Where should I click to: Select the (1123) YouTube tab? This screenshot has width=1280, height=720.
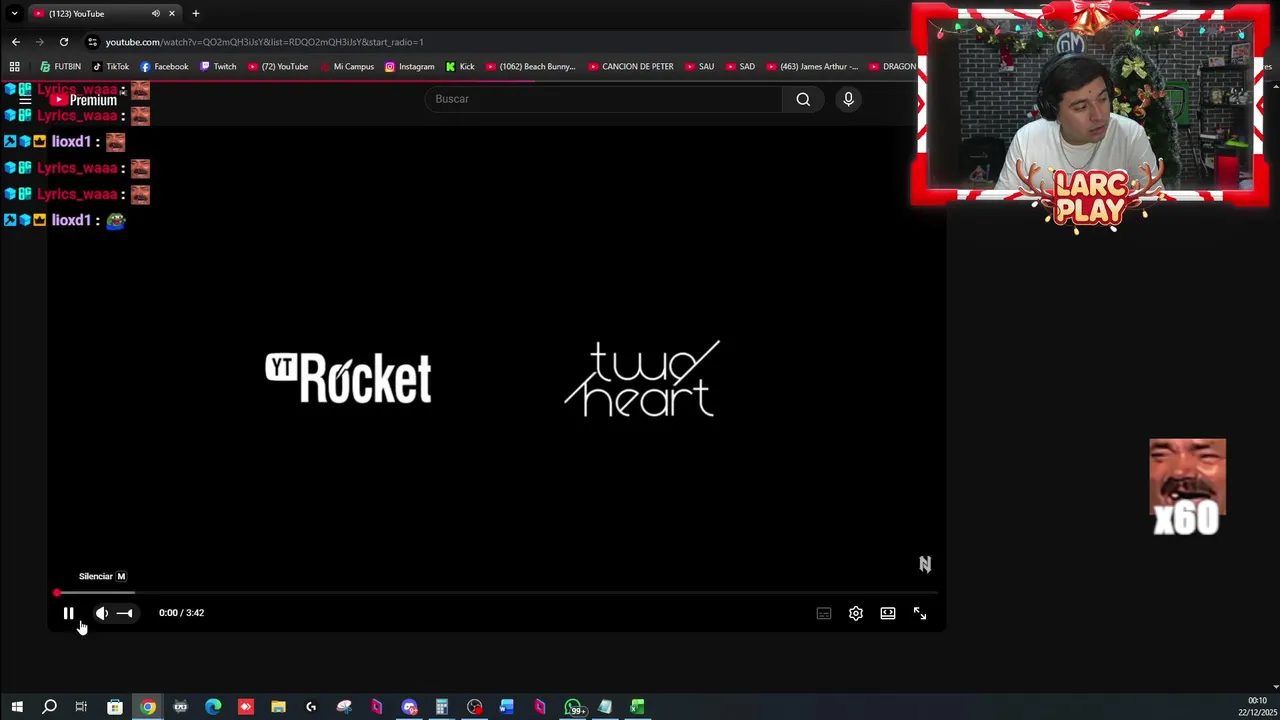(92, 14)
